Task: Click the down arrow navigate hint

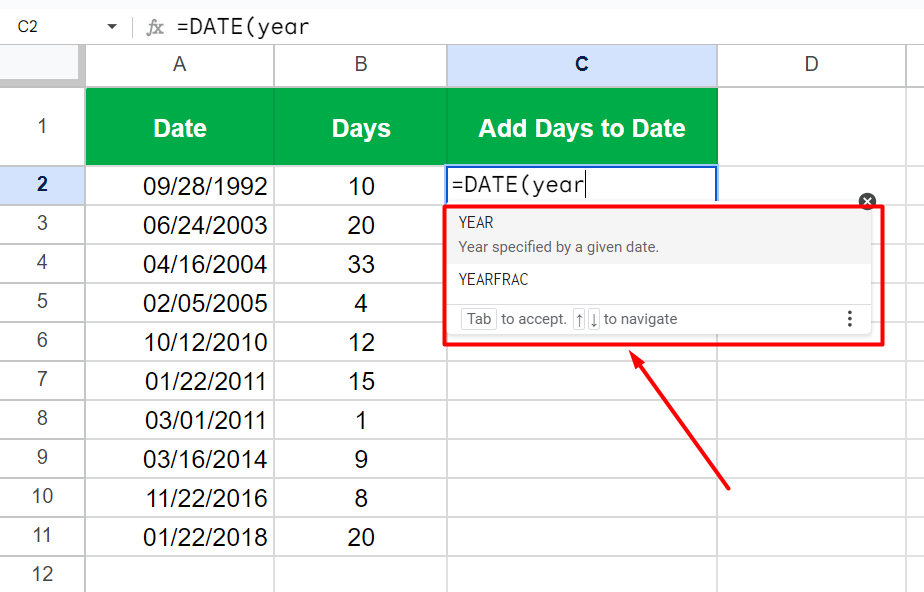Action: click(594, 319)
